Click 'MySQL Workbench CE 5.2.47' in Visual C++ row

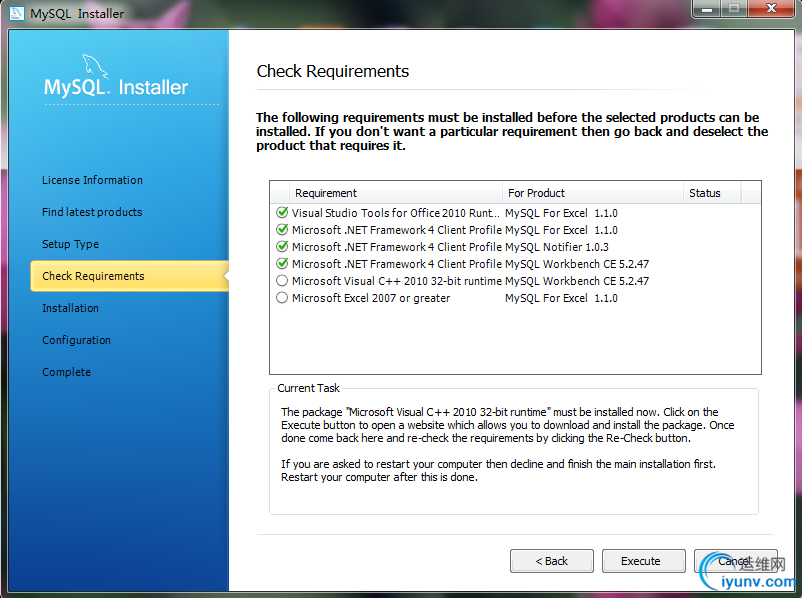point(577,281)
